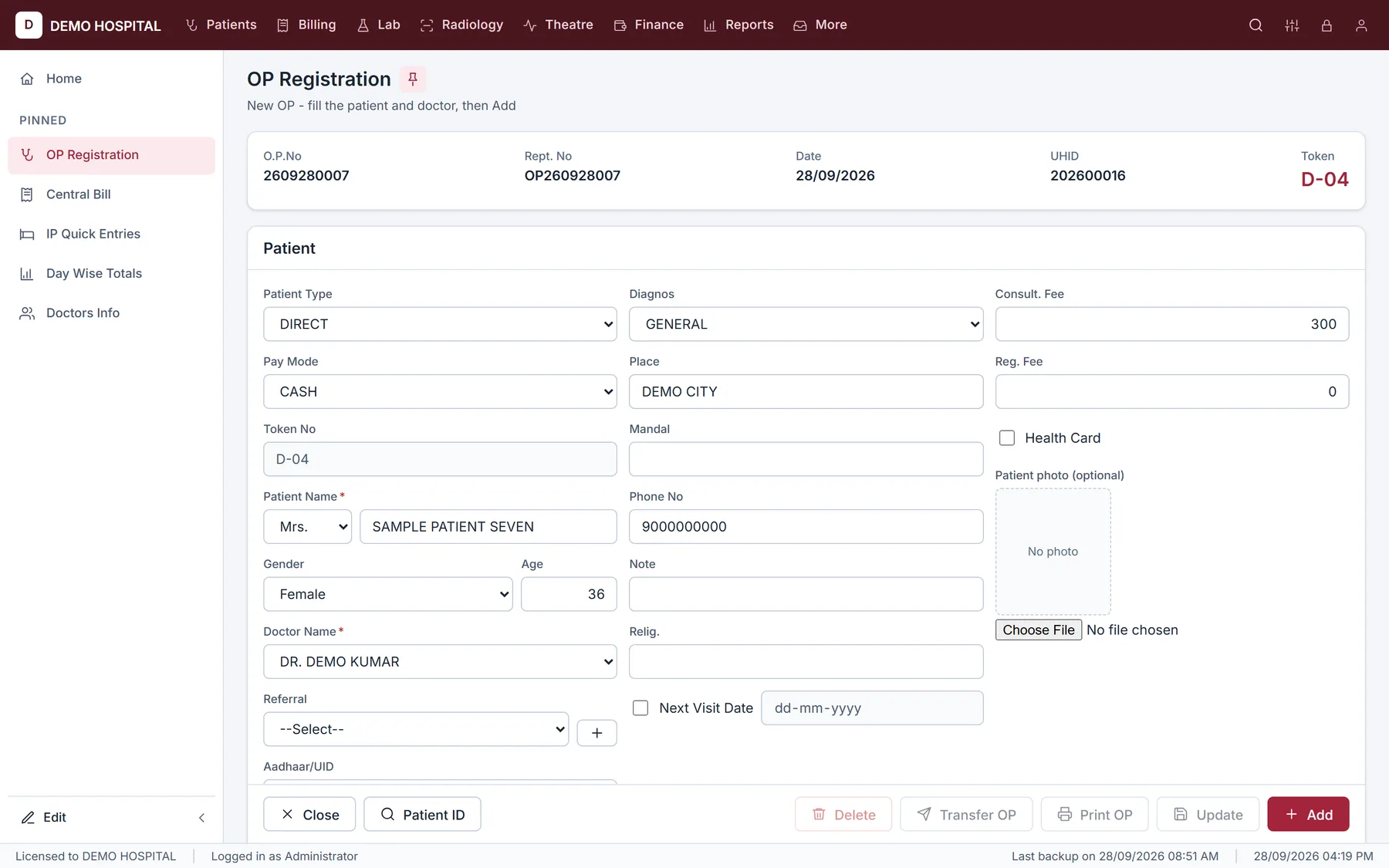Change the Mrs. title dropdown
Image resolution: width=1389 pixels, height=868 pixels.
click(x=307, y=527)
